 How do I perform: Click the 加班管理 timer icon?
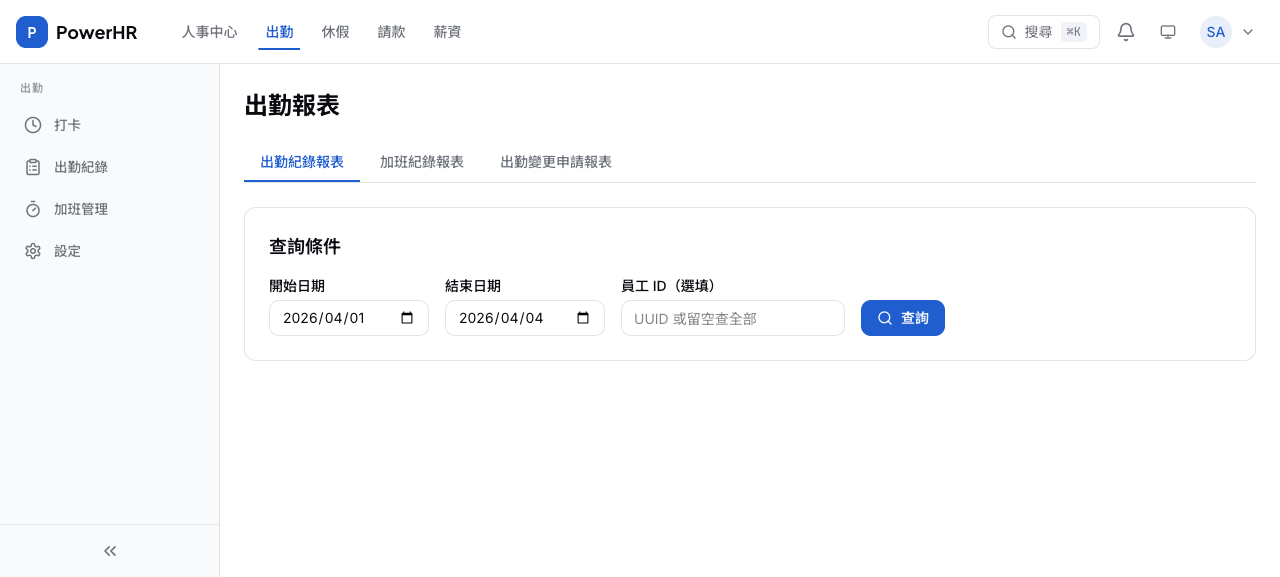[x=33, y=209]
